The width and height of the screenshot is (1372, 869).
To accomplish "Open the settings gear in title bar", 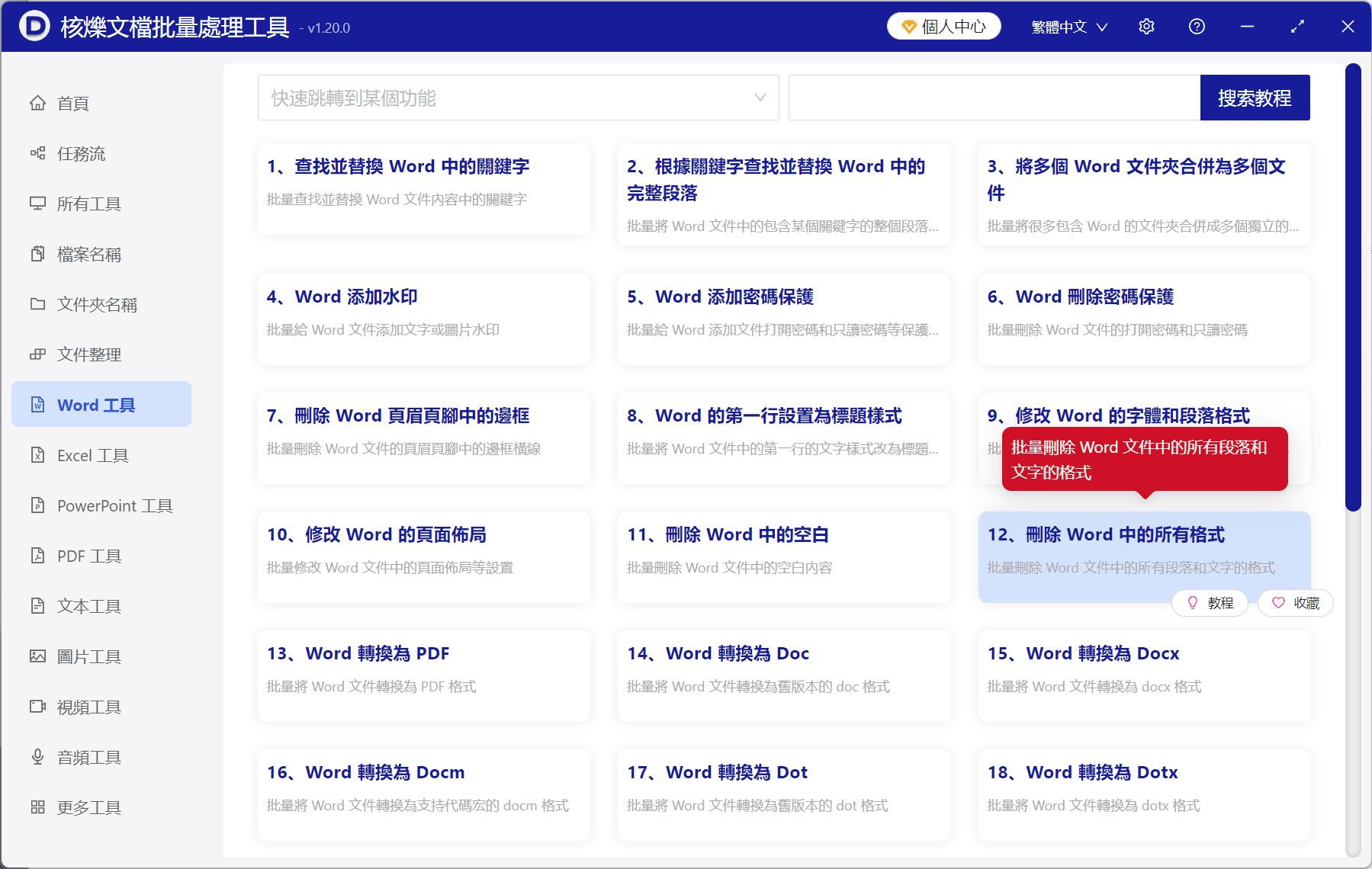I will [x=1146, y=26].
